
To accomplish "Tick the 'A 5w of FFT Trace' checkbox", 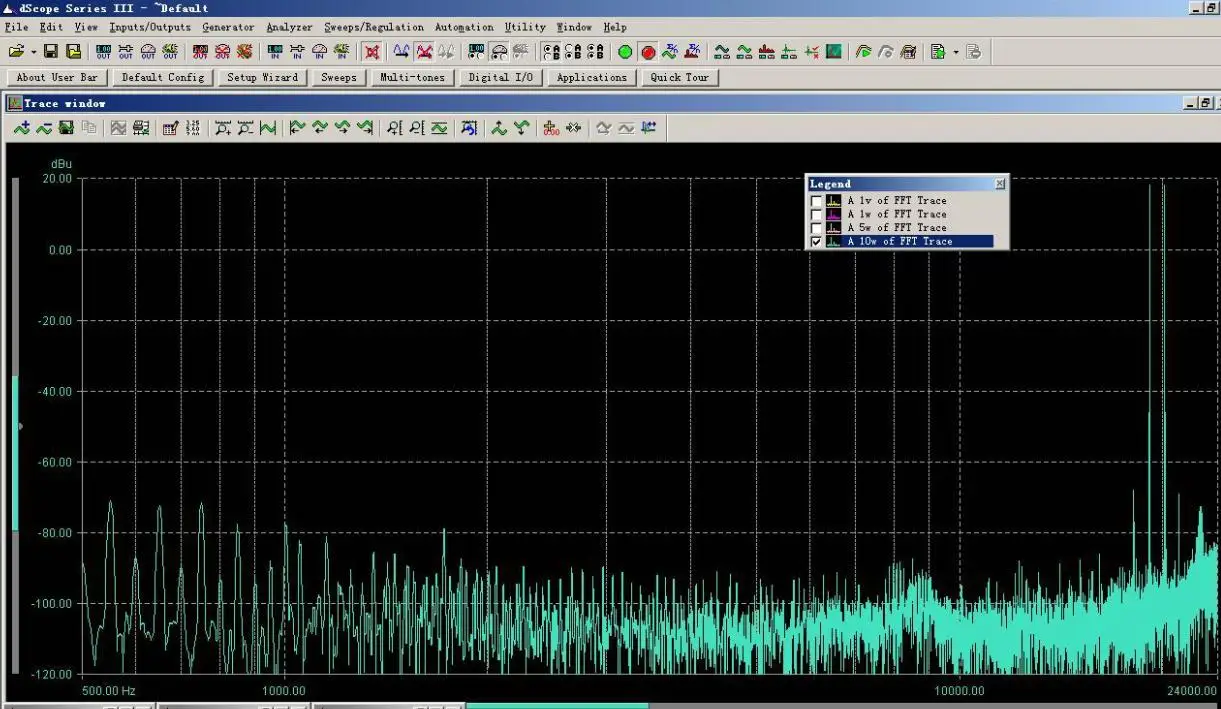I will pyautogui.click(x=816, y=228).
